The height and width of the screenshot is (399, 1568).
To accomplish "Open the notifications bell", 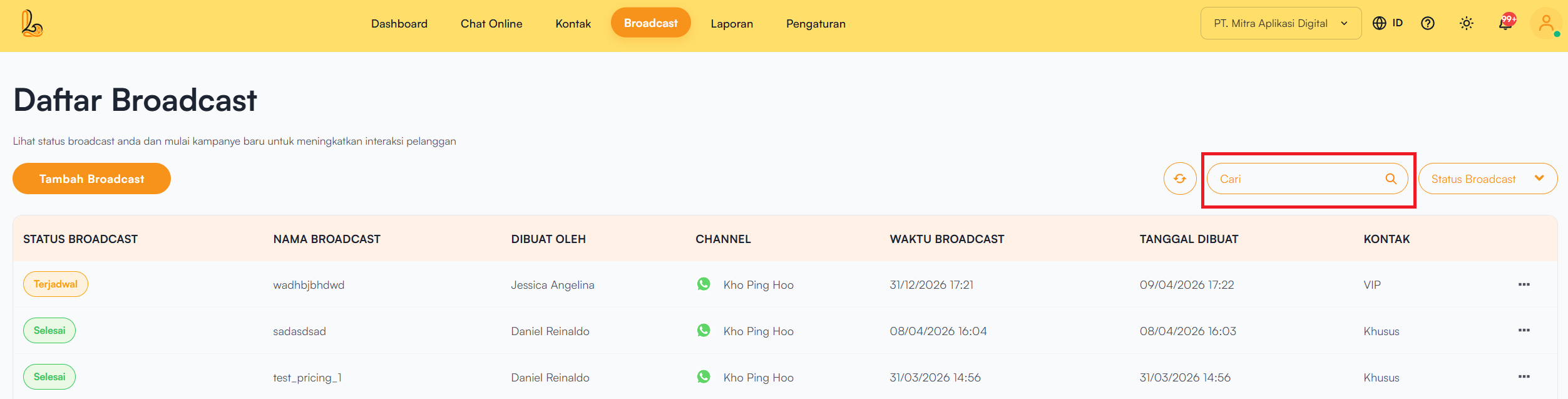I will (1505, 23).
